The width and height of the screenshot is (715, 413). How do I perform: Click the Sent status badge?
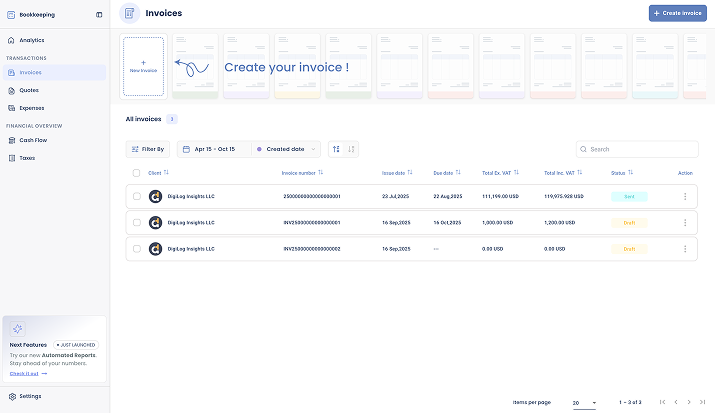click(x=629, y=196)
